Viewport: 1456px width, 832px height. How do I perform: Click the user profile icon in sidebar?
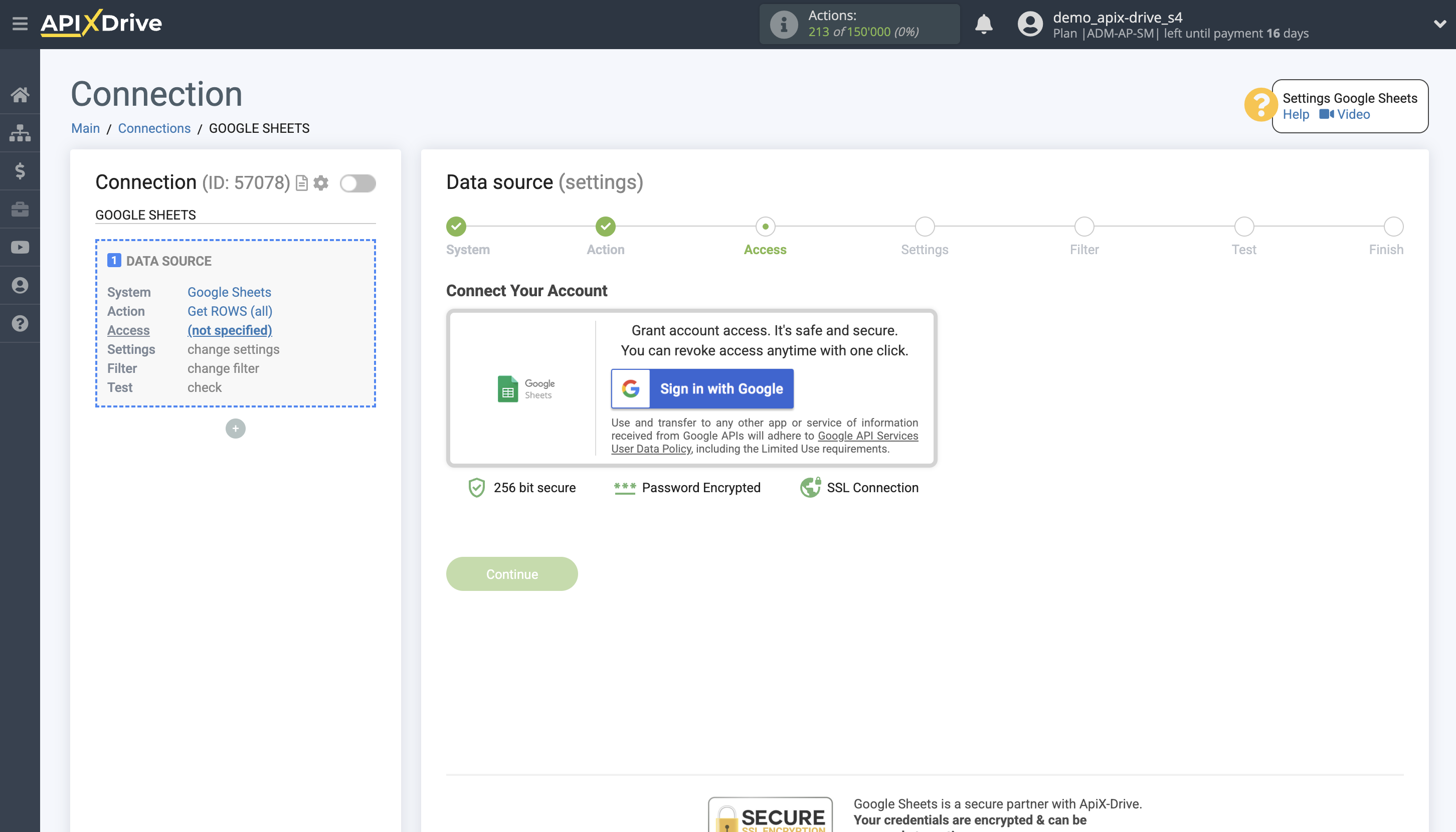click(20, 285)
